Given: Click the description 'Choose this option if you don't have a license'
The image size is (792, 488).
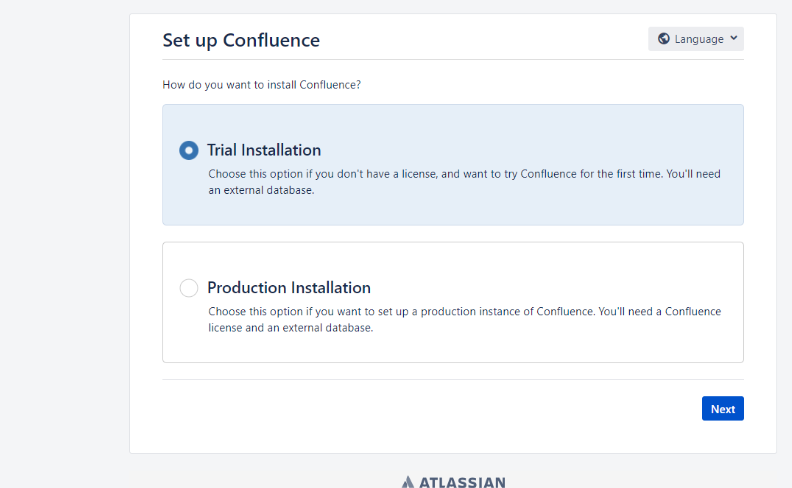Looking at the screenshot, I should tap(464, 182).
